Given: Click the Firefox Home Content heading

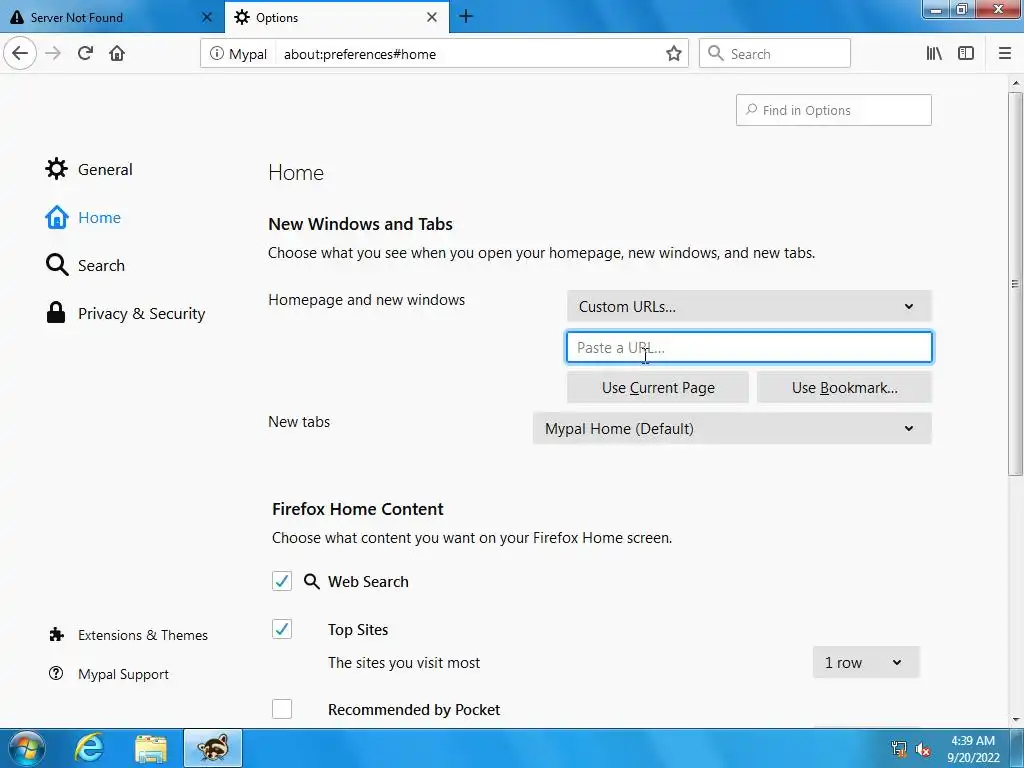Looking at the screenshot, I should point(358,509).
